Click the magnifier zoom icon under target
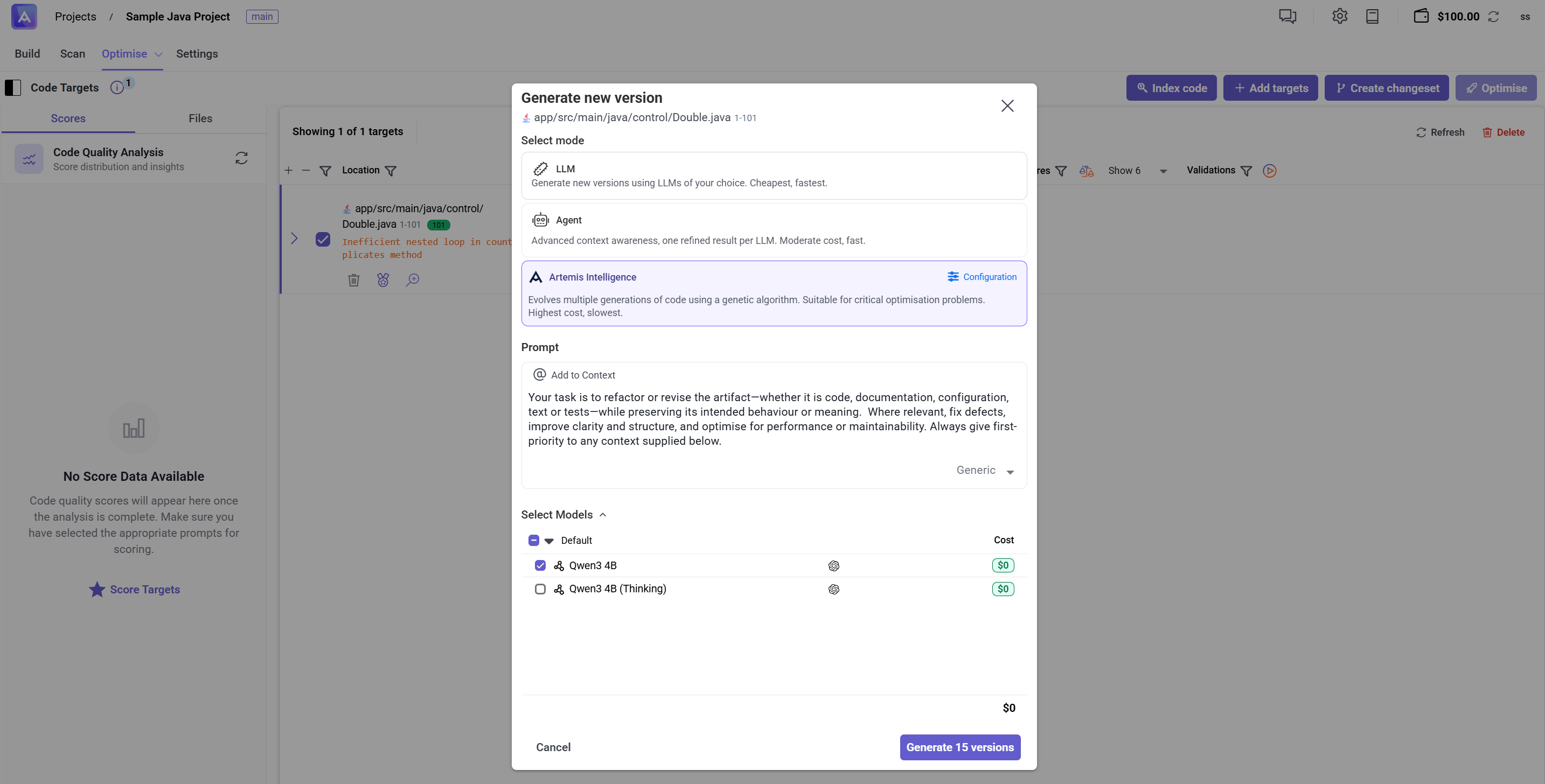 click(413, 280)
